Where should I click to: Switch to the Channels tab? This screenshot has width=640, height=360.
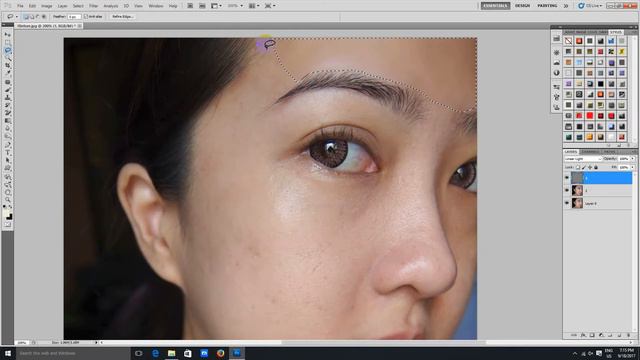point(590,151)
